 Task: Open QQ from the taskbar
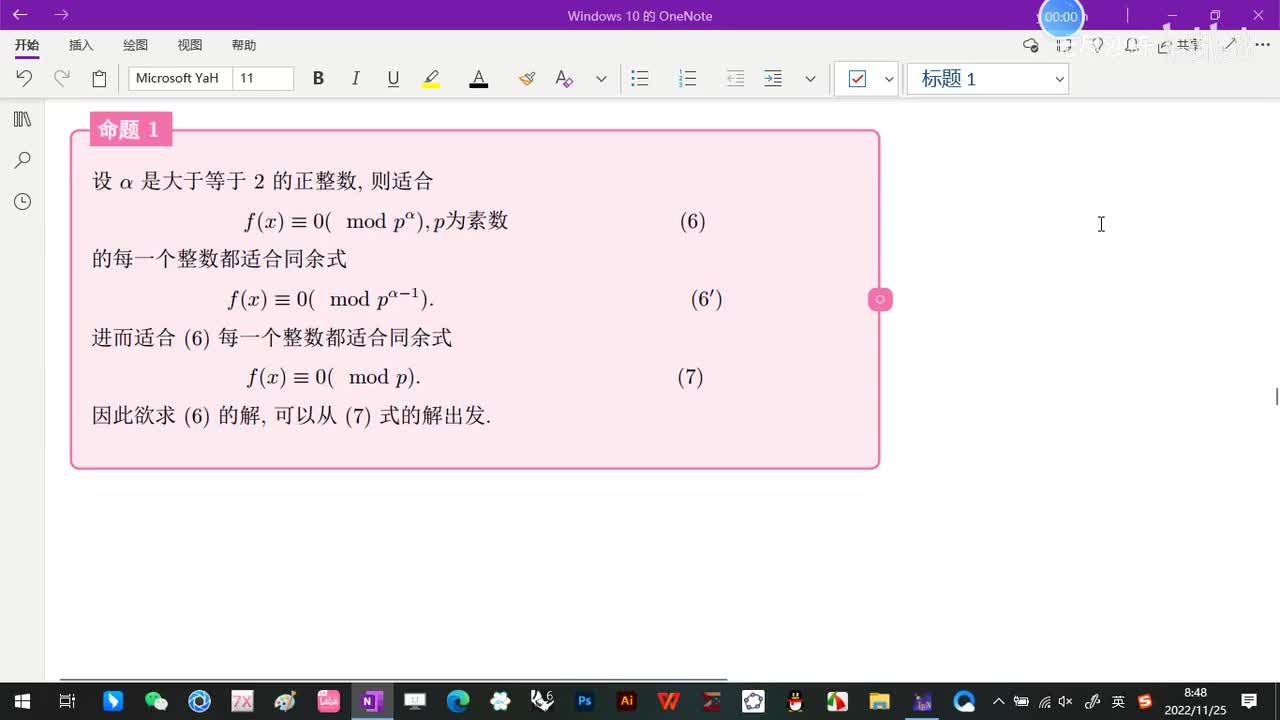(795, 701)
